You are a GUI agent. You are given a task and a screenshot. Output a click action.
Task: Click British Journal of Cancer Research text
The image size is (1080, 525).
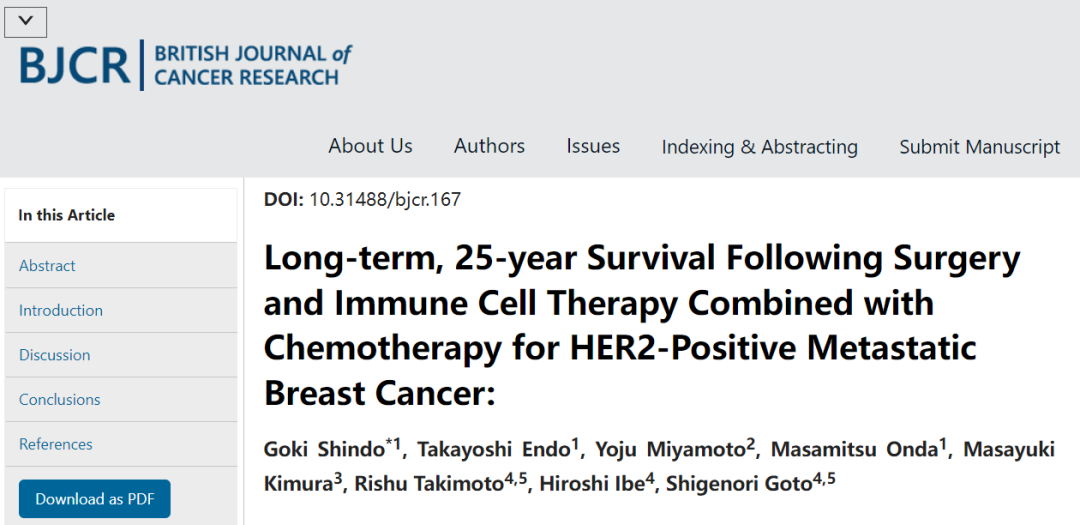[253, 65]
